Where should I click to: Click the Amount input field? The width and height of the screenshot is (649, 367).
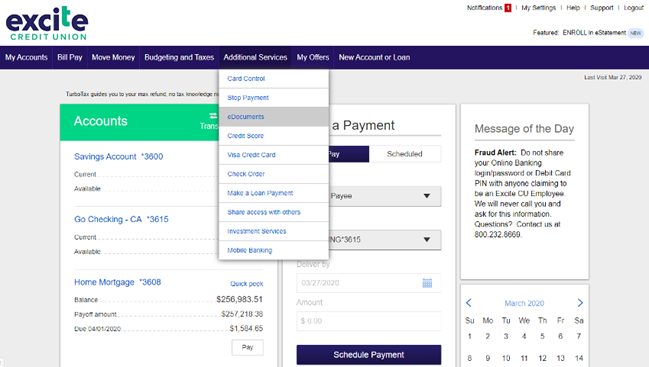(369, 321)
